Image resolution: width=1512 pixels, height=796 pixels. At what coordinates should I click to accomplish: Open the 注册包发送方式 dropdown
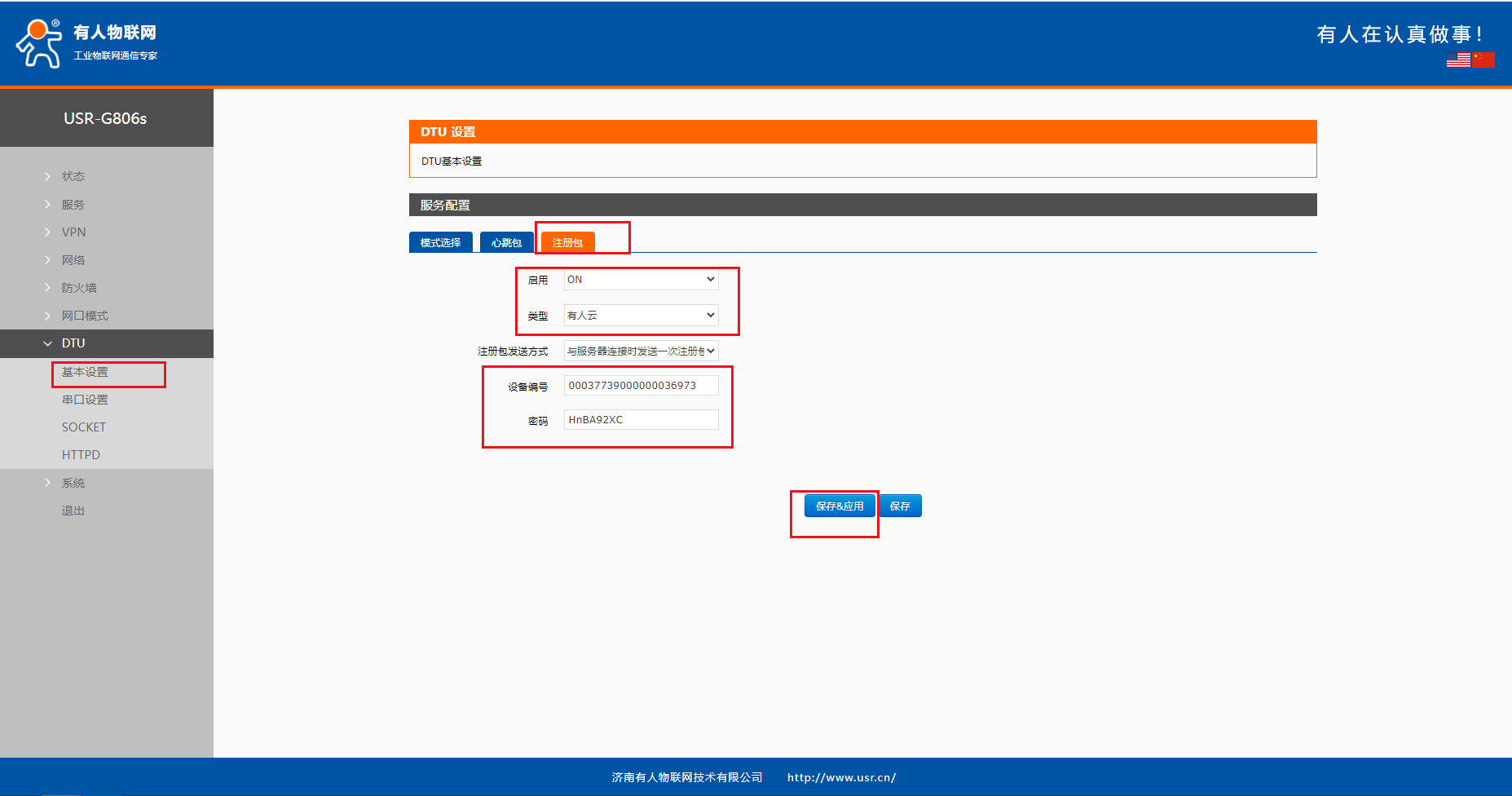641,352
